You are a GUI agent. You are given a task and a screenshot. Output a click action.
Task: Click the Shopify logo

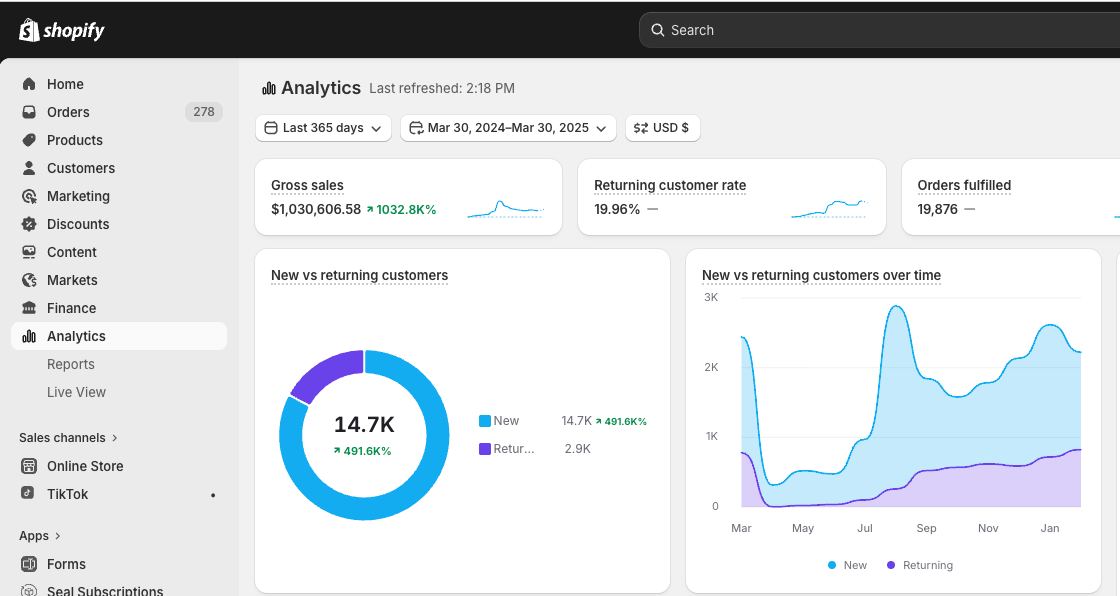[x=61, y=30]
